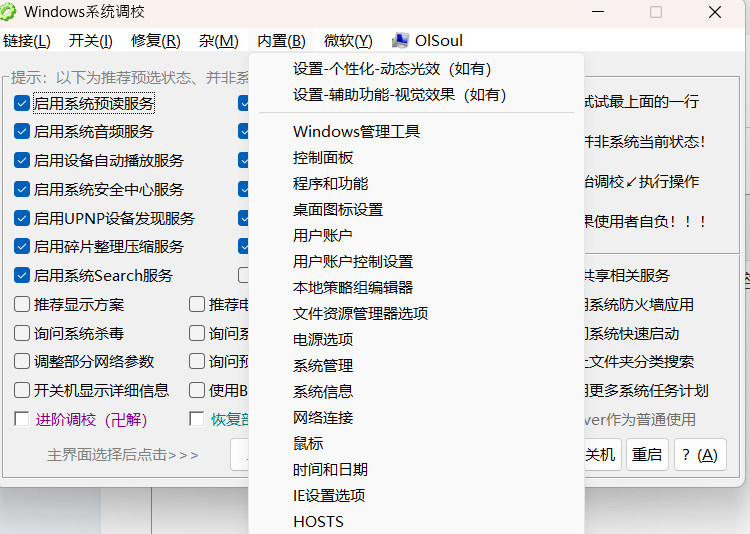Image resolution: width=750 pixels, height=534 pixels.
Task: Open 时间和日期 from the menu
Action: [x=416, y=469]
